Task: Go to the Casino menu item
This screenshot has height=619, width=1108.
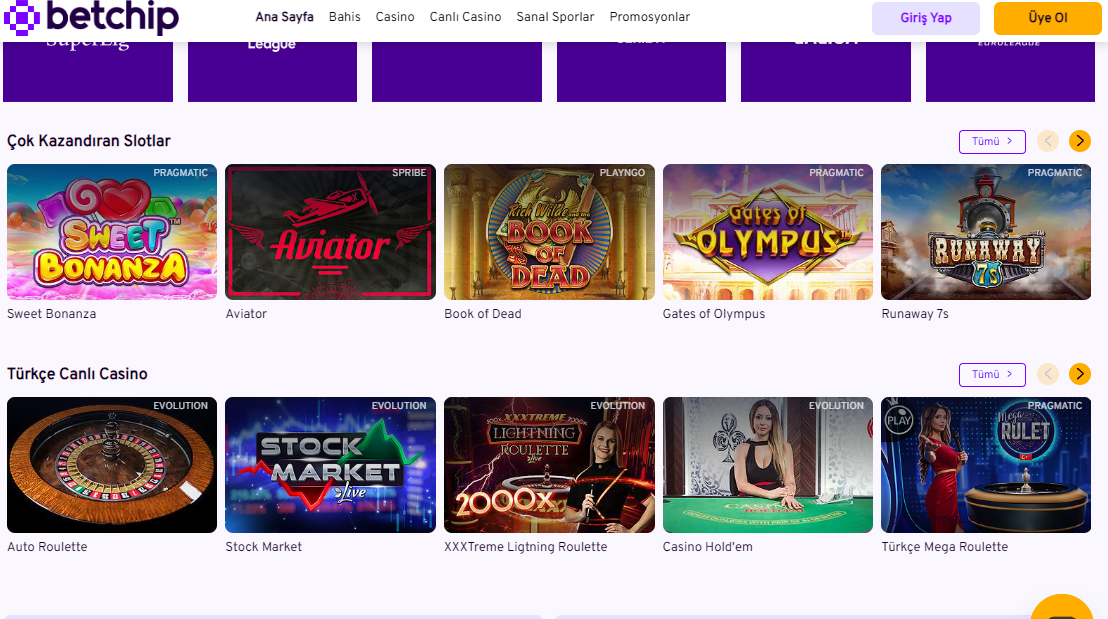Action: (394, 17)
